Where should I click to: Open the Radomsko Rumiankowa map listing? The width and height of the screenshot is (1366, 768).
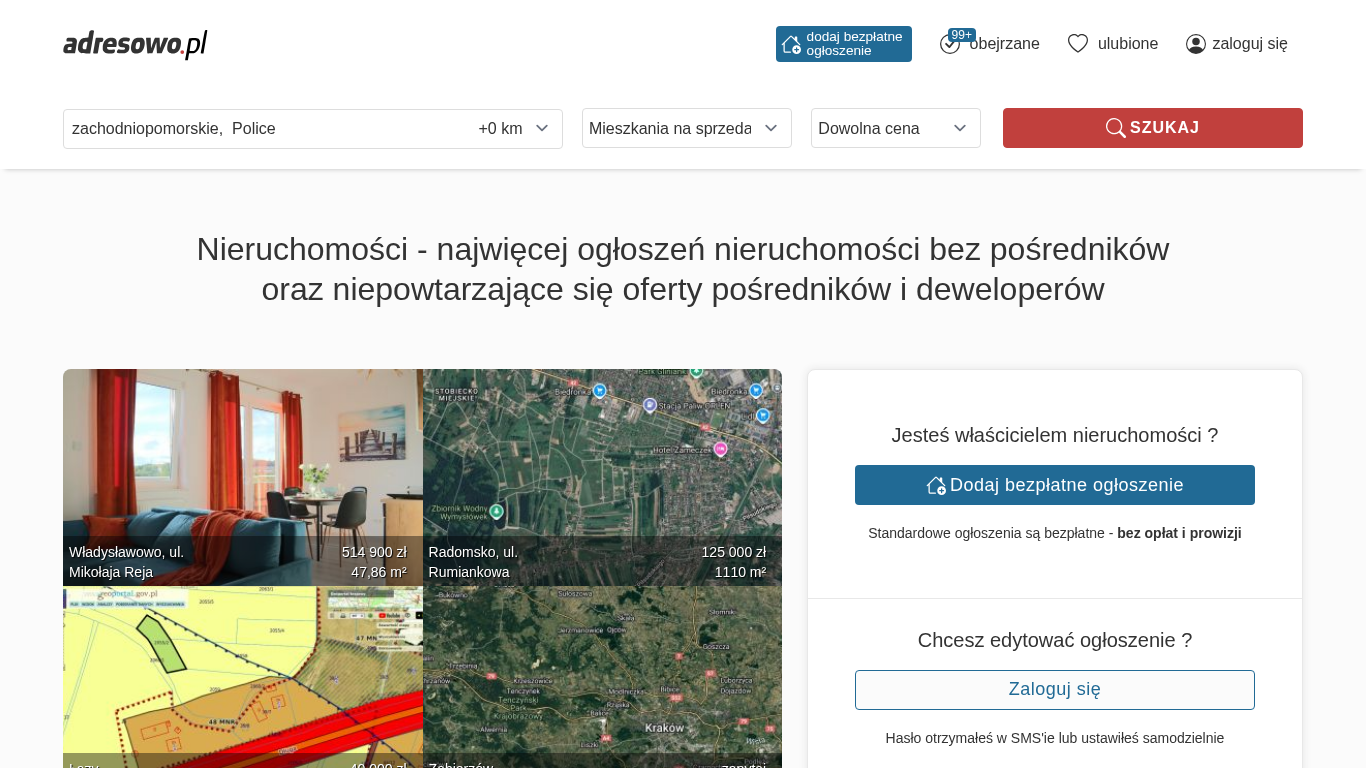point(602,460)
